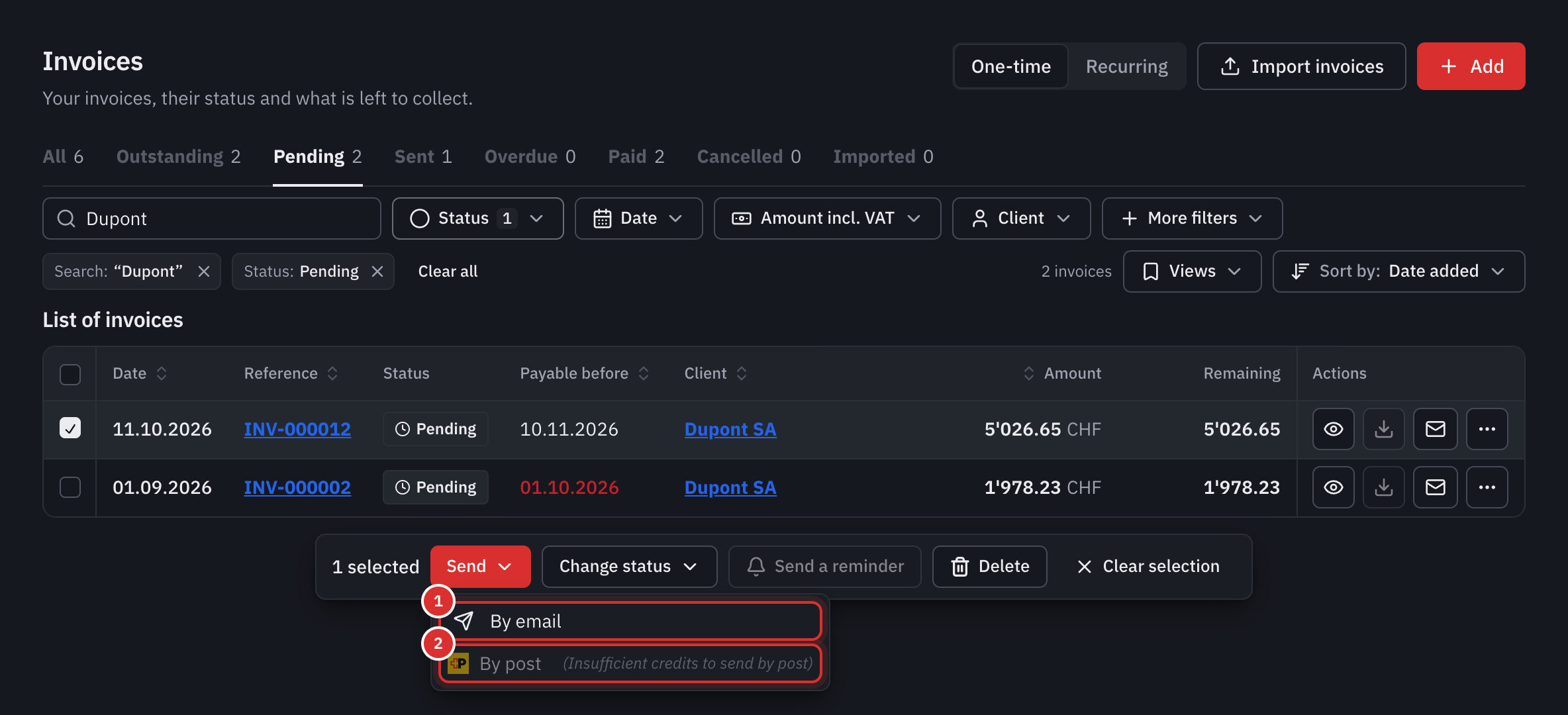Open the Amount incl. VAT filter
This screenshot has width=1568, height=715.
[827, 218]
